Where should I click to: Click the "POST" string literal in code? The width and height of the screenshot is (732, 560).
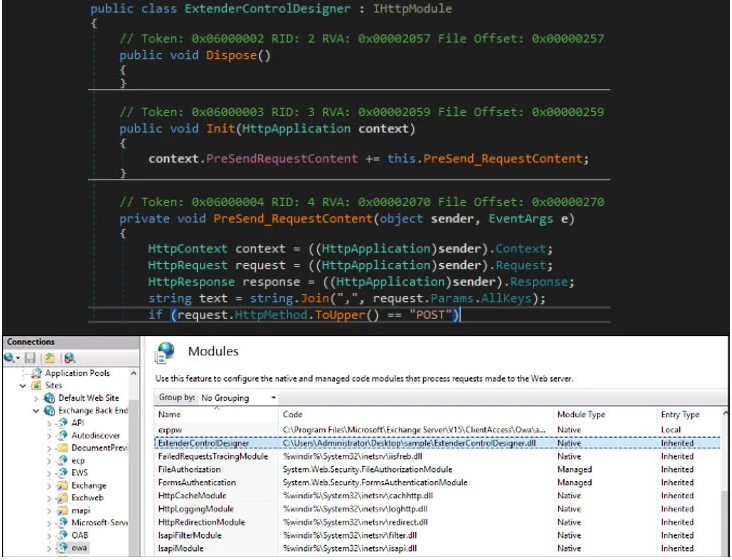tap(430, 315)
